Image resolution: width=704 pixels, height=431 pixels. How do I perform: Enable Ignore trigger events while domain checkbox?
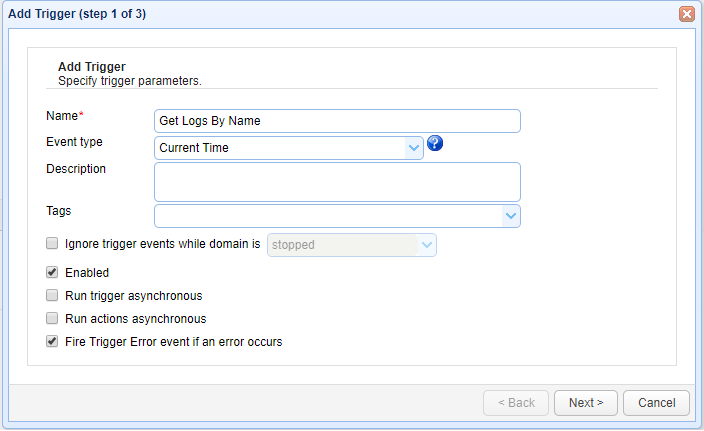tap(52, 243)
